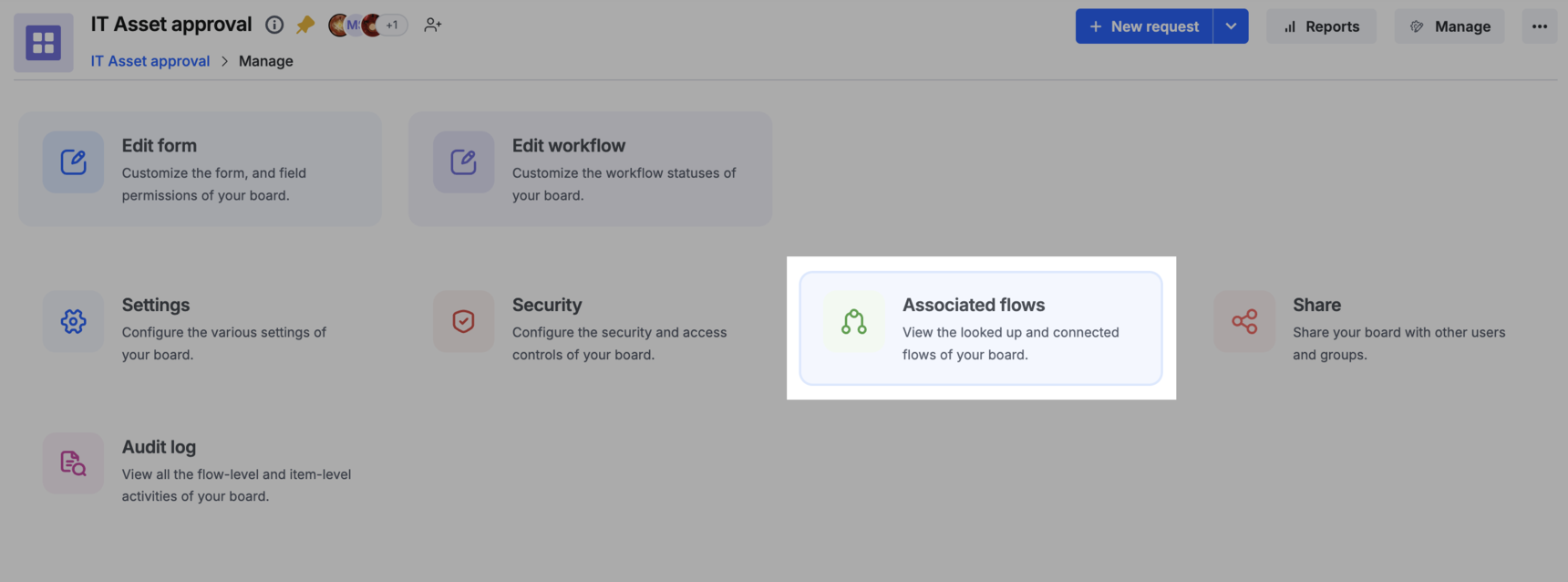The height and width of the screenshot is (582, 1568).
Task: Open the three-dots more options menu
Action: (1539, 26)
